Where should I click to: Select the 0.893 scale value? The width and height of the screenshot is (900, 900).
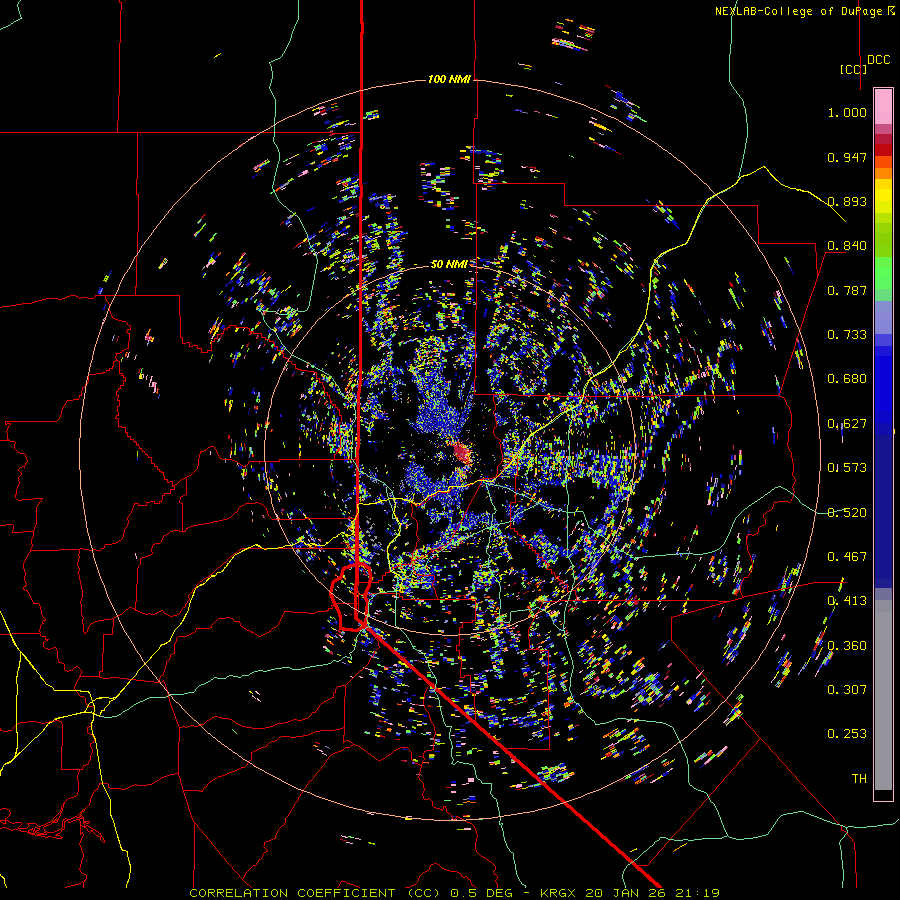847,201
